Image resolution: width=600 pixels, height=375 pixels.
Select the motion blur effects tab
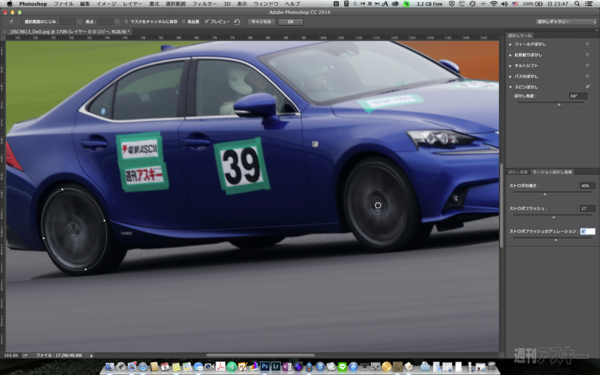[552, 172]
